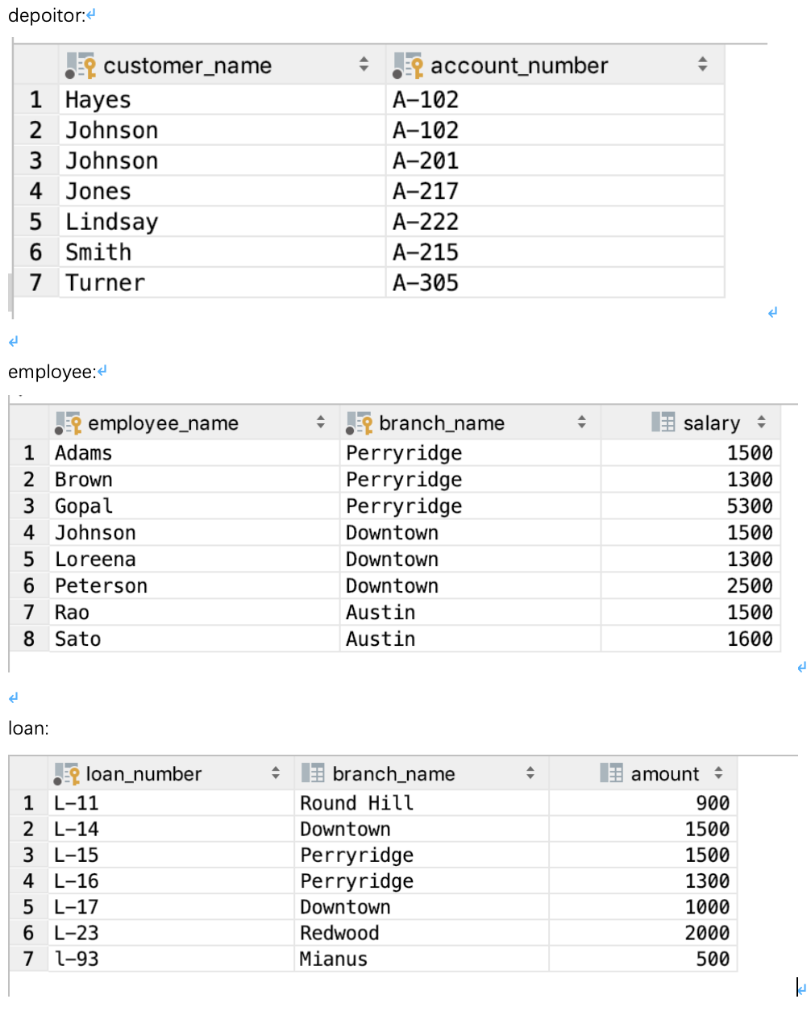Click the key icon beside customer_name column
The image size is (811, 1024).
pyautogui.click(x=79, y=66)
